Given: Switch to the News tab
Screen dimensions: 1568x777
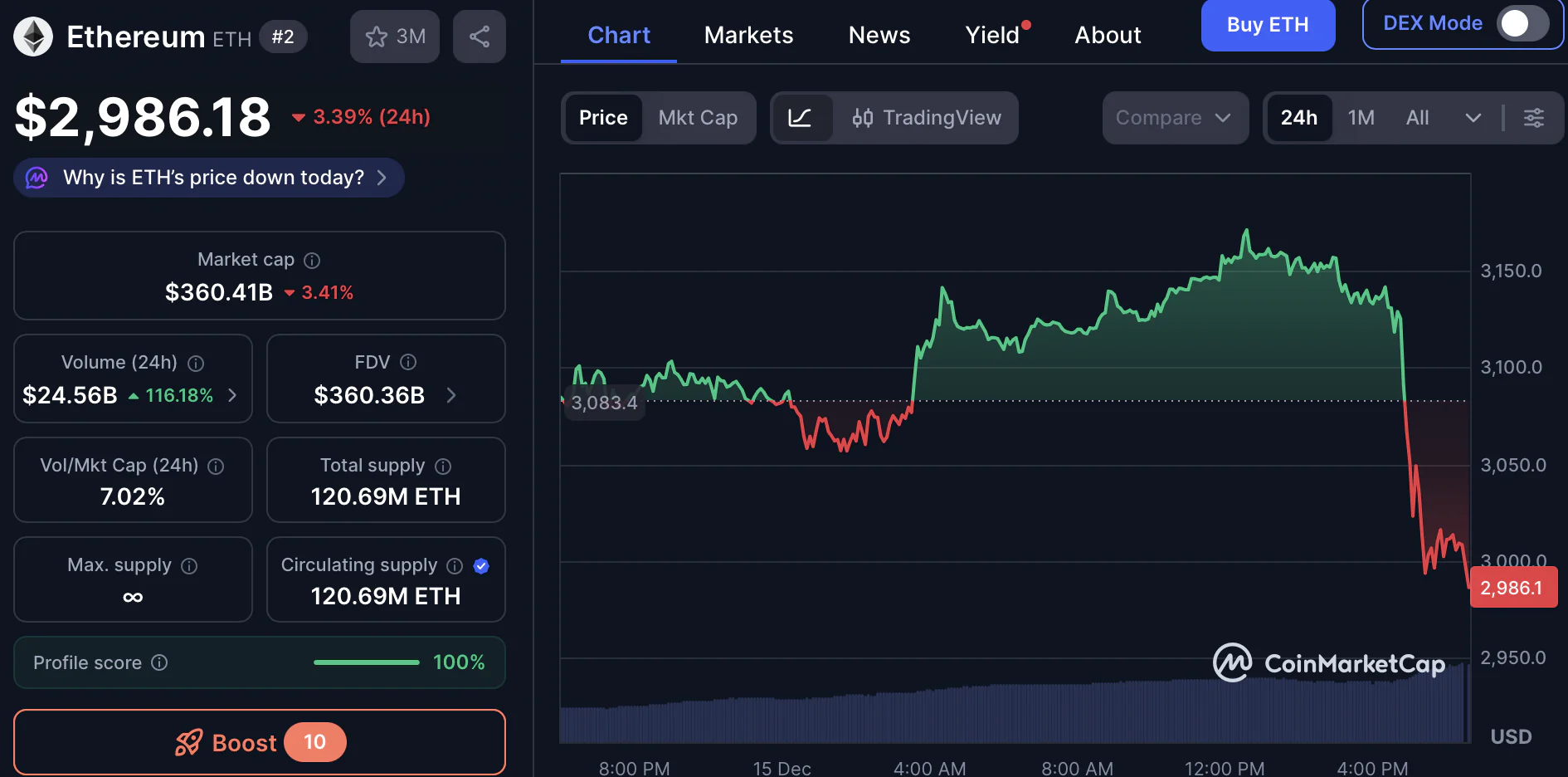Looking at the screenshot, I should [879, 35].
